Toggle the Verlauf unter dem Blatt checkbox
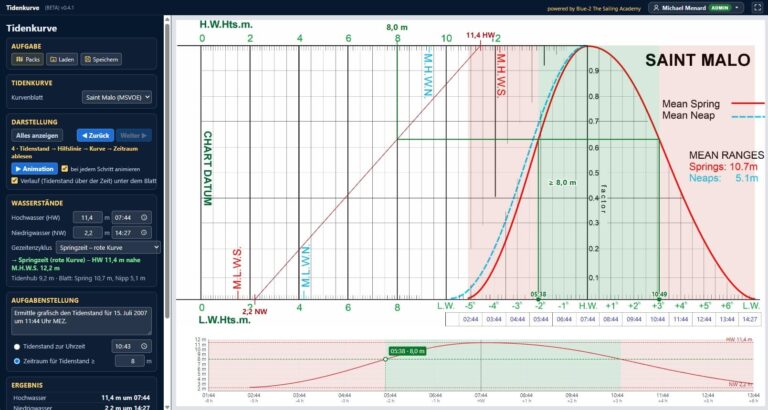 point(15,181)
